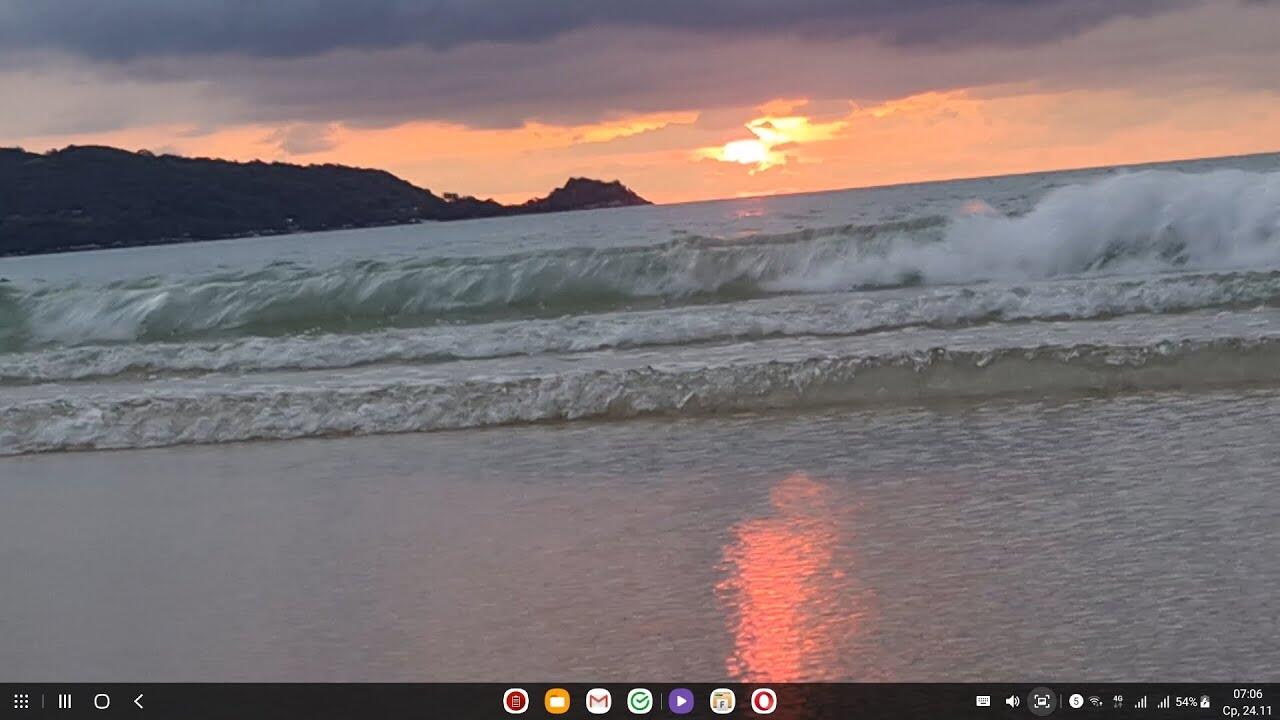The width and height of the screenshot is (1280, 720).
Task: Go back using the back arrow
Action: pyautogui.click(x=138, y=701)
